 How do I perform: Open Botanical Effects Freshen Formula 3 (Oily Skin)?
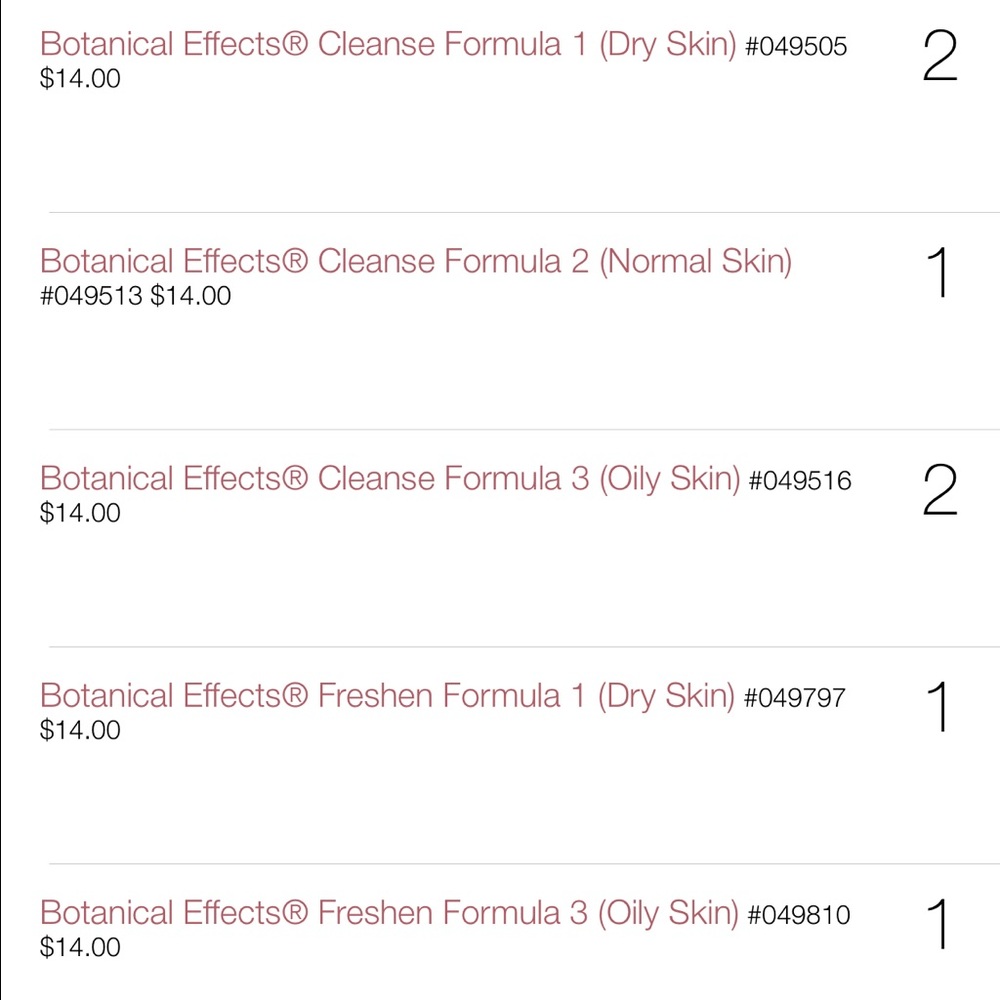coord(390,913)
